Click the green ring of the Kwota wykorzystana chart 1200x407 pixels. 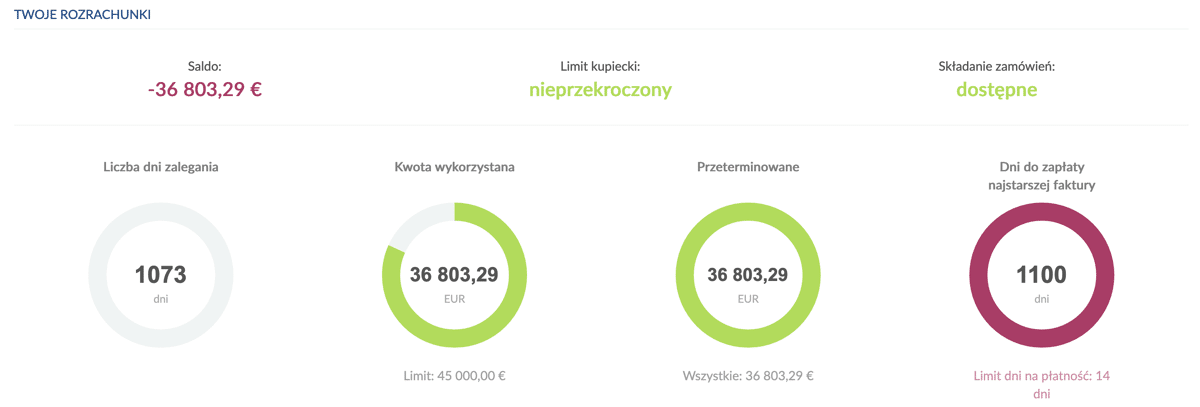[518, 275]
